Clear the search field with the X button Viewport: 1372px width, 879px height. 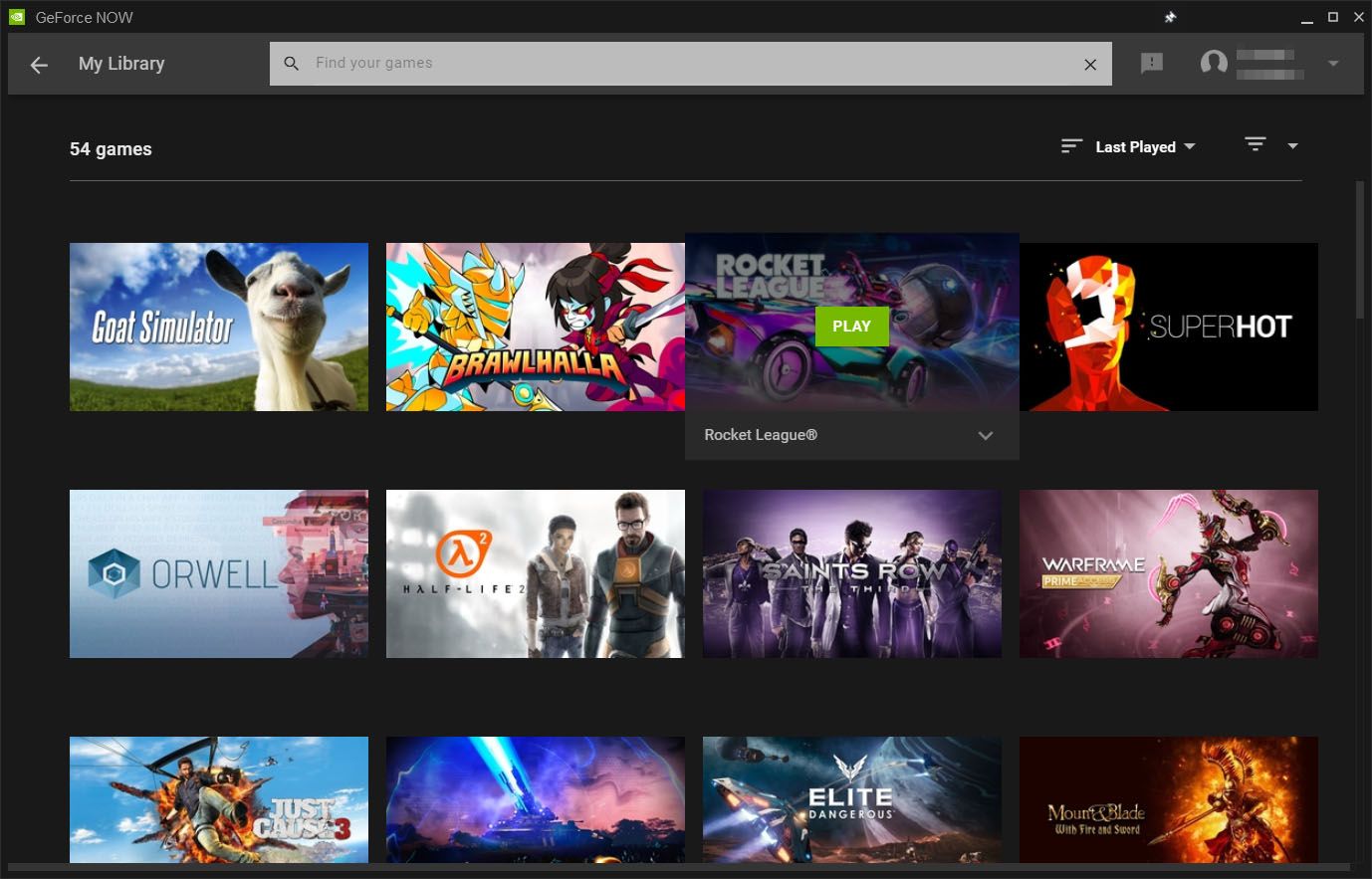[x=1090, y=64]
